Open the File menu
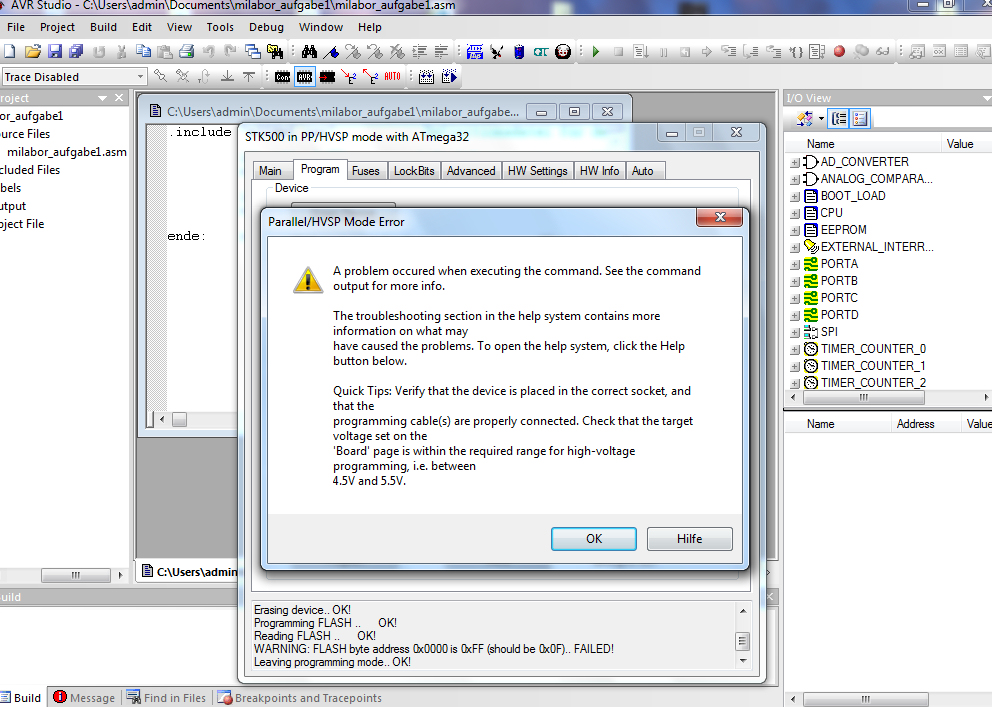The width and height of the screenshot is (992, 707). 16,27
